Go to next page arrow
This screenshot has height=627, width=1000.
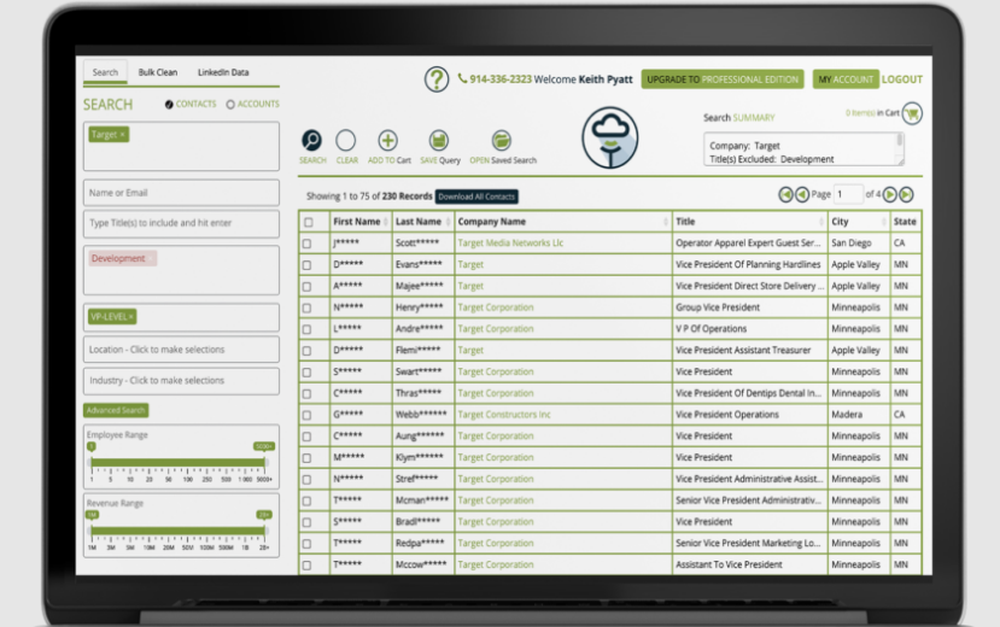[x=890, y=195]
